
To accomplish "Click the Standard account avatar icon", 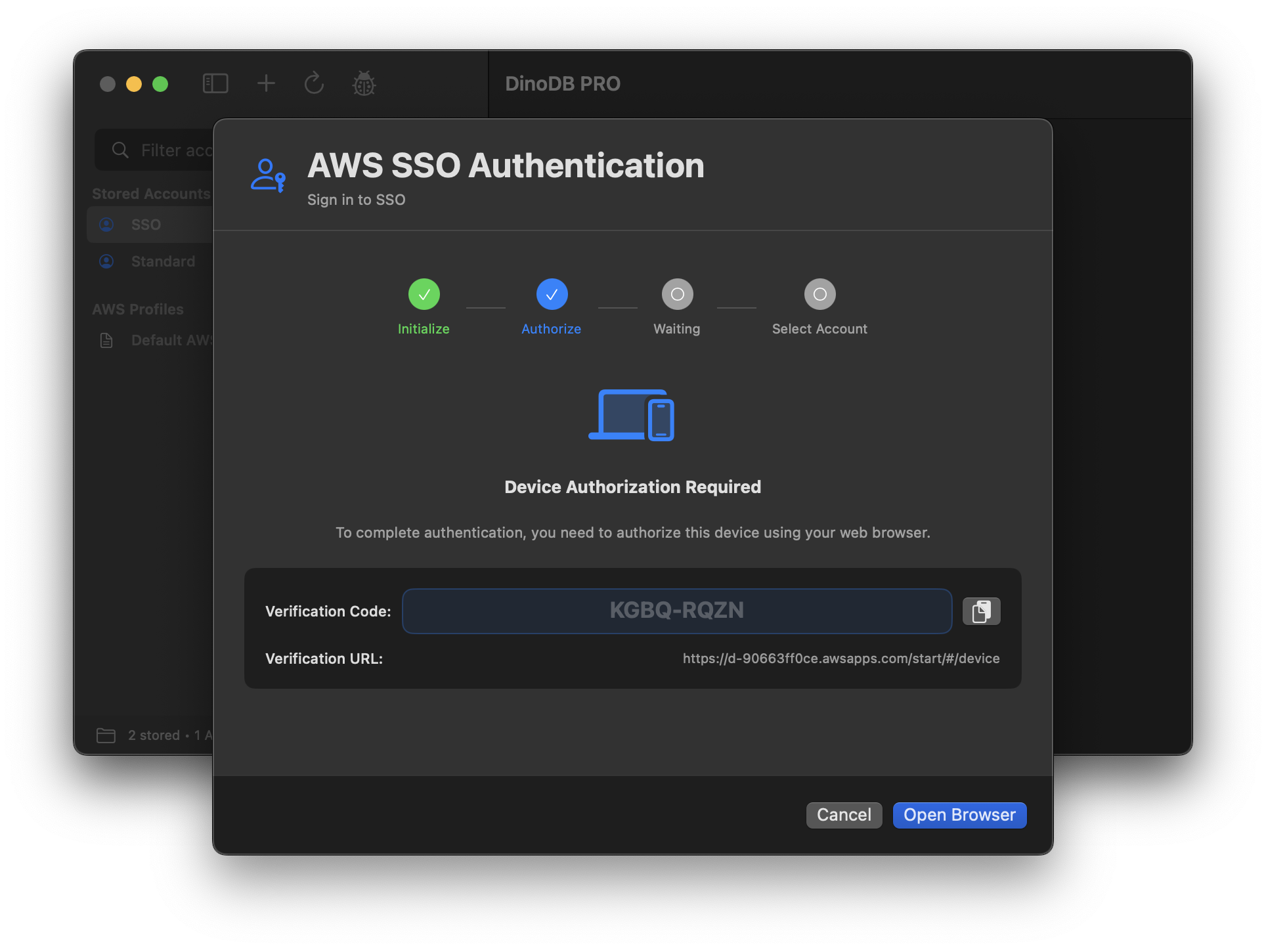I will point(106,261).
